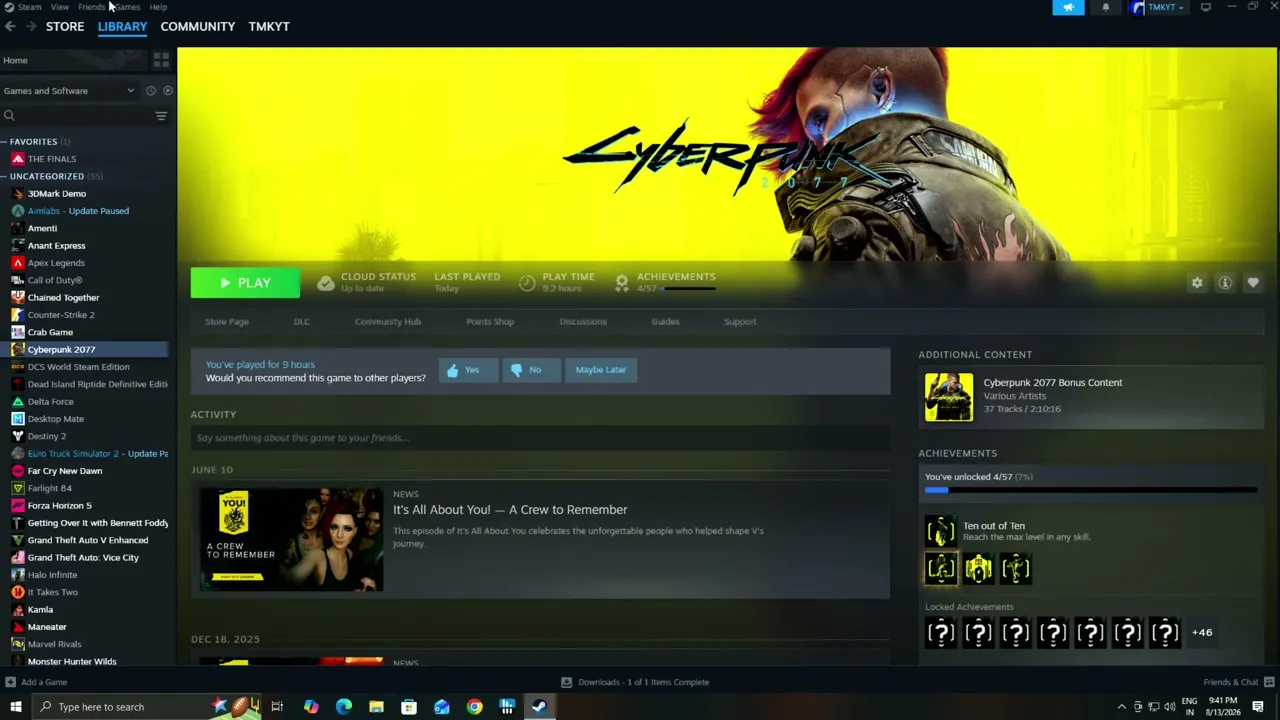Select Forza Horizon 5 in the library list
The height and width of the screenshot is (720, 1280).
59,506
